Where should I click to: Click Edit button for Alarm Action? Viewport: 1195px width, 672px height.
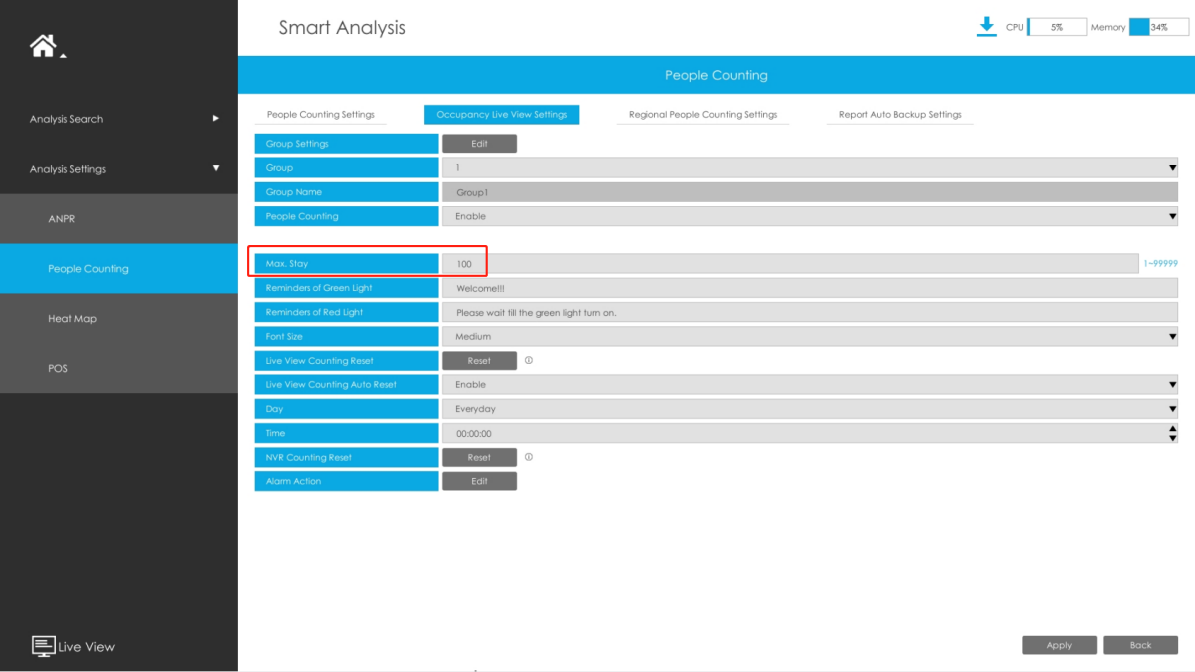coord(479,482)
